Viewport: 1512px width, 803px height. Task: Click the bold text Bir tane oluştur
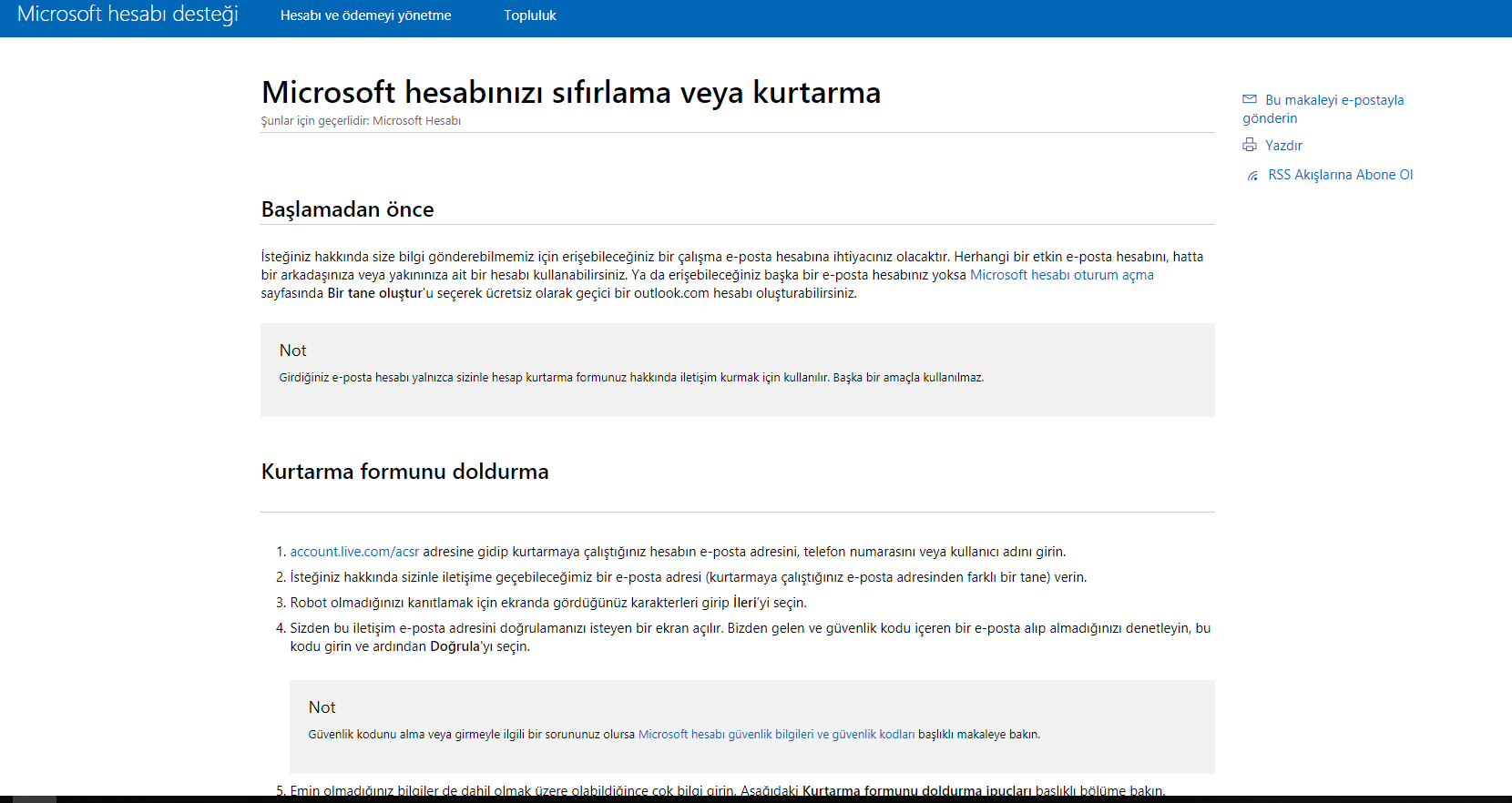[375, 293]
